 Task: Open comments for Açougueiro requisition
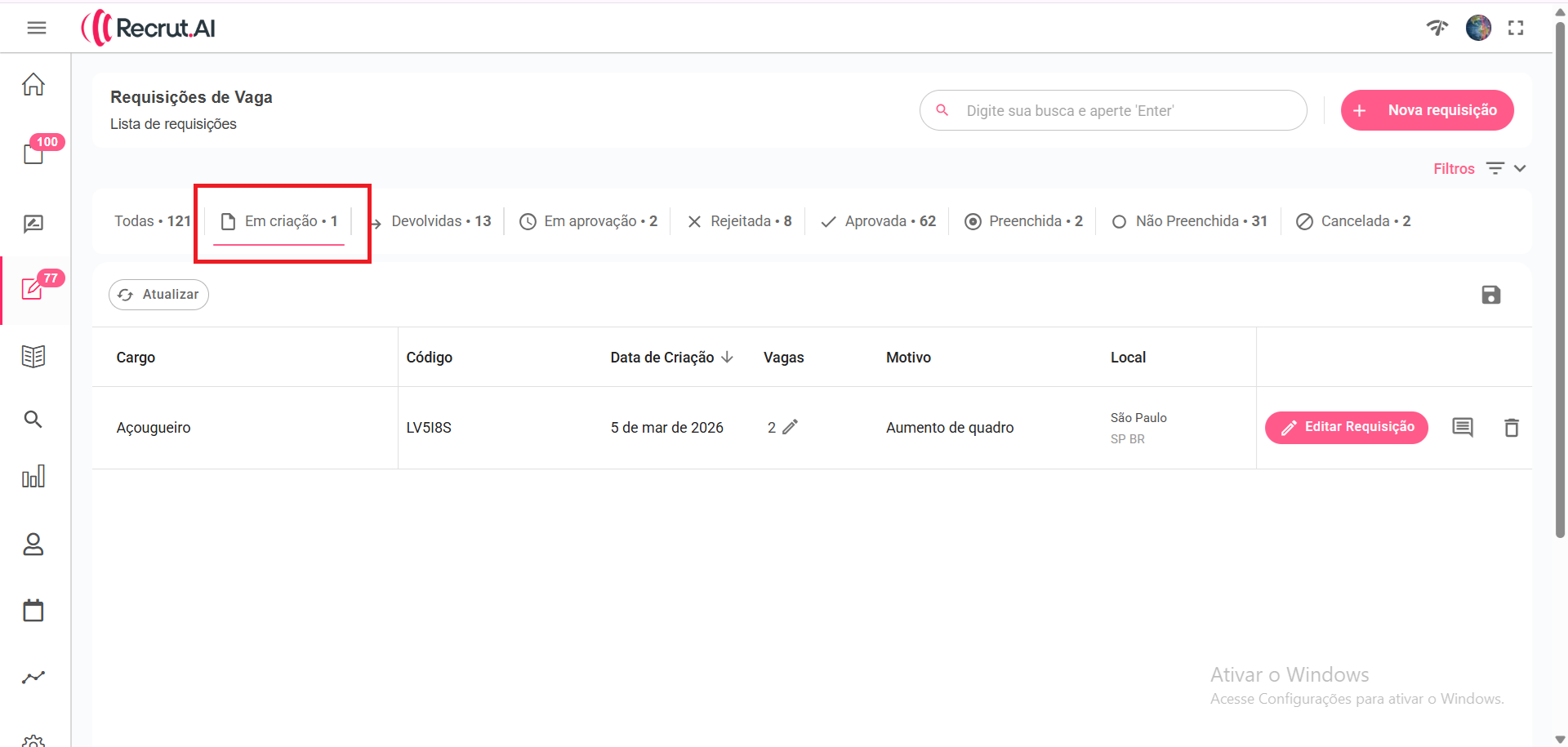[x=1462, y=427]
